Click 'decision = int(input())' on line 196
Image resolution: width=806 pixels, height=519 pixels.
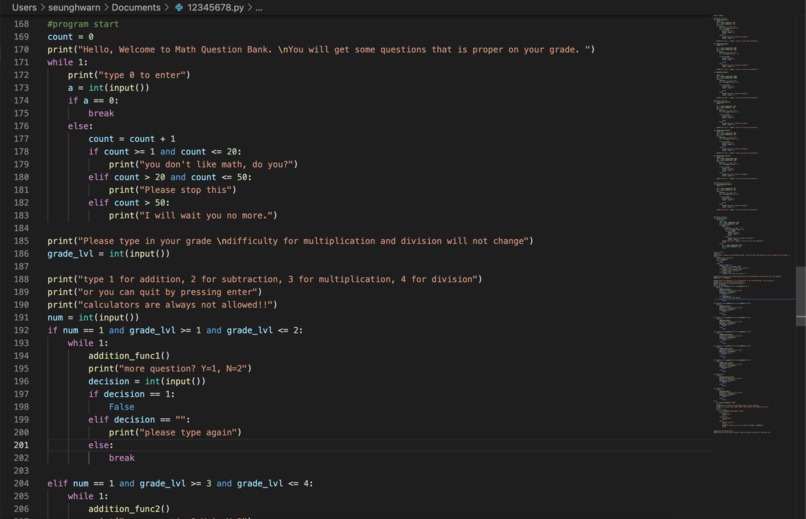click(147, 381)
